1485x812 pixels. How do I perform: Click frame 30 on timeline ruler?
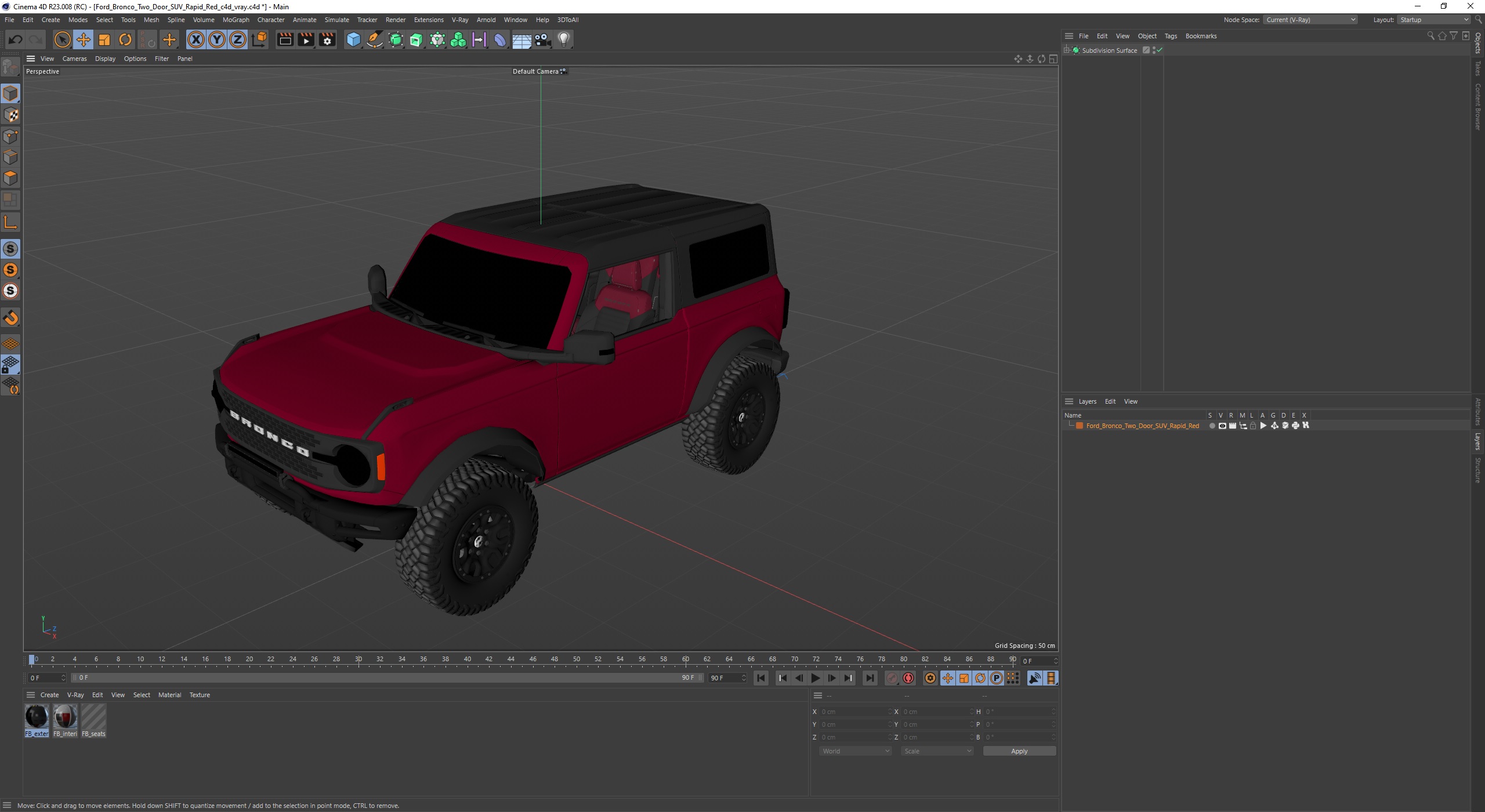(358, 659)
